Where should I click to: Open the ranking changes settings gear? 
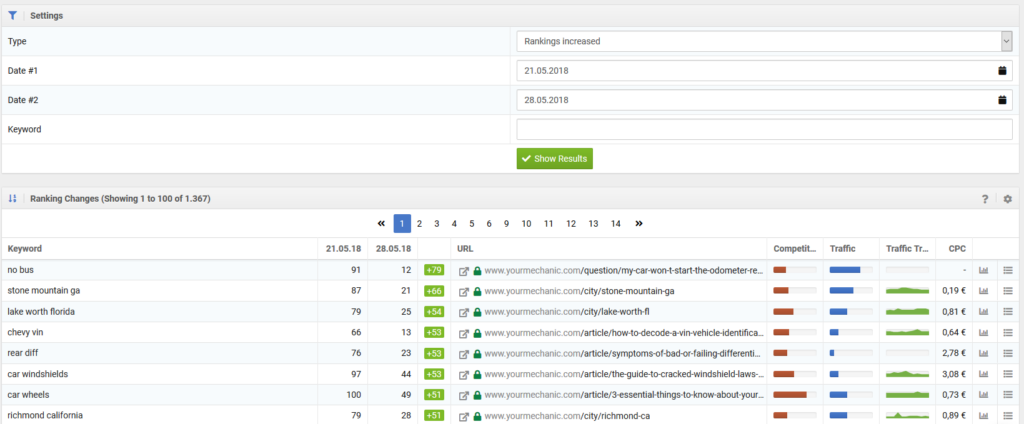click(1007, 199)
